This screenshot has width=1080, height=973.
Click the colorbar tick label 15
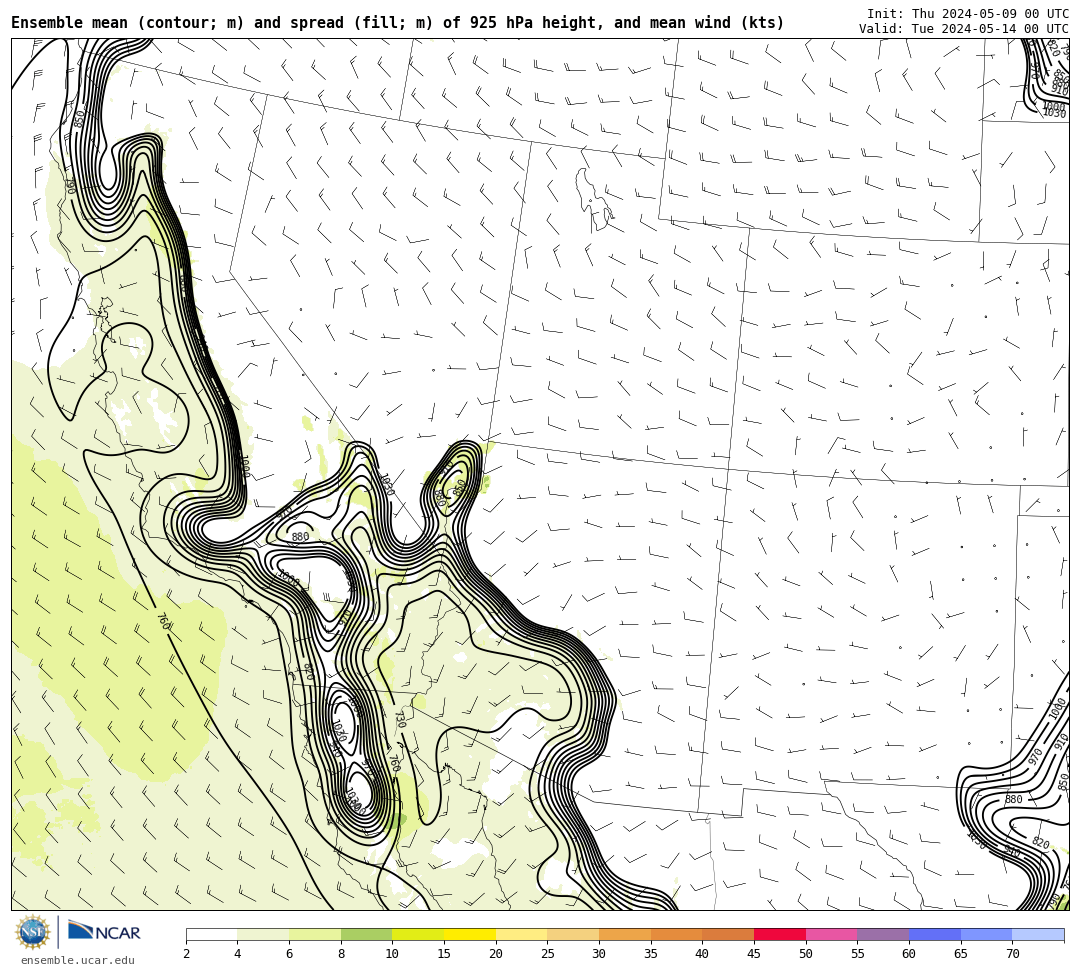click(x=444, y=954)
